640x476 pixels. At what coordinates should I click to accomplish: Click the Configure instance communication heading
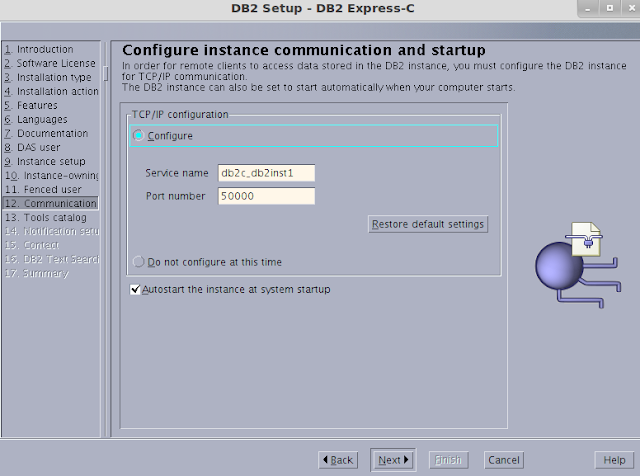304,50
